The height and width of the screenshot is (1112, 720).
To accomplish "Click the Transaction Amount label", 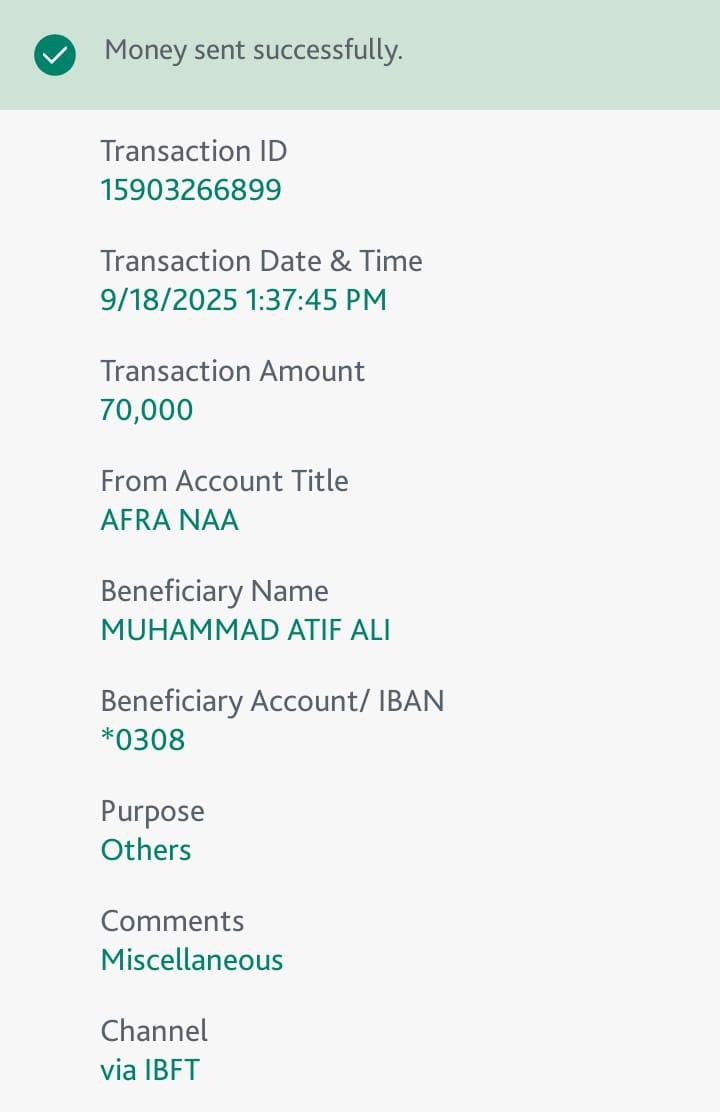I will point(232,371).
